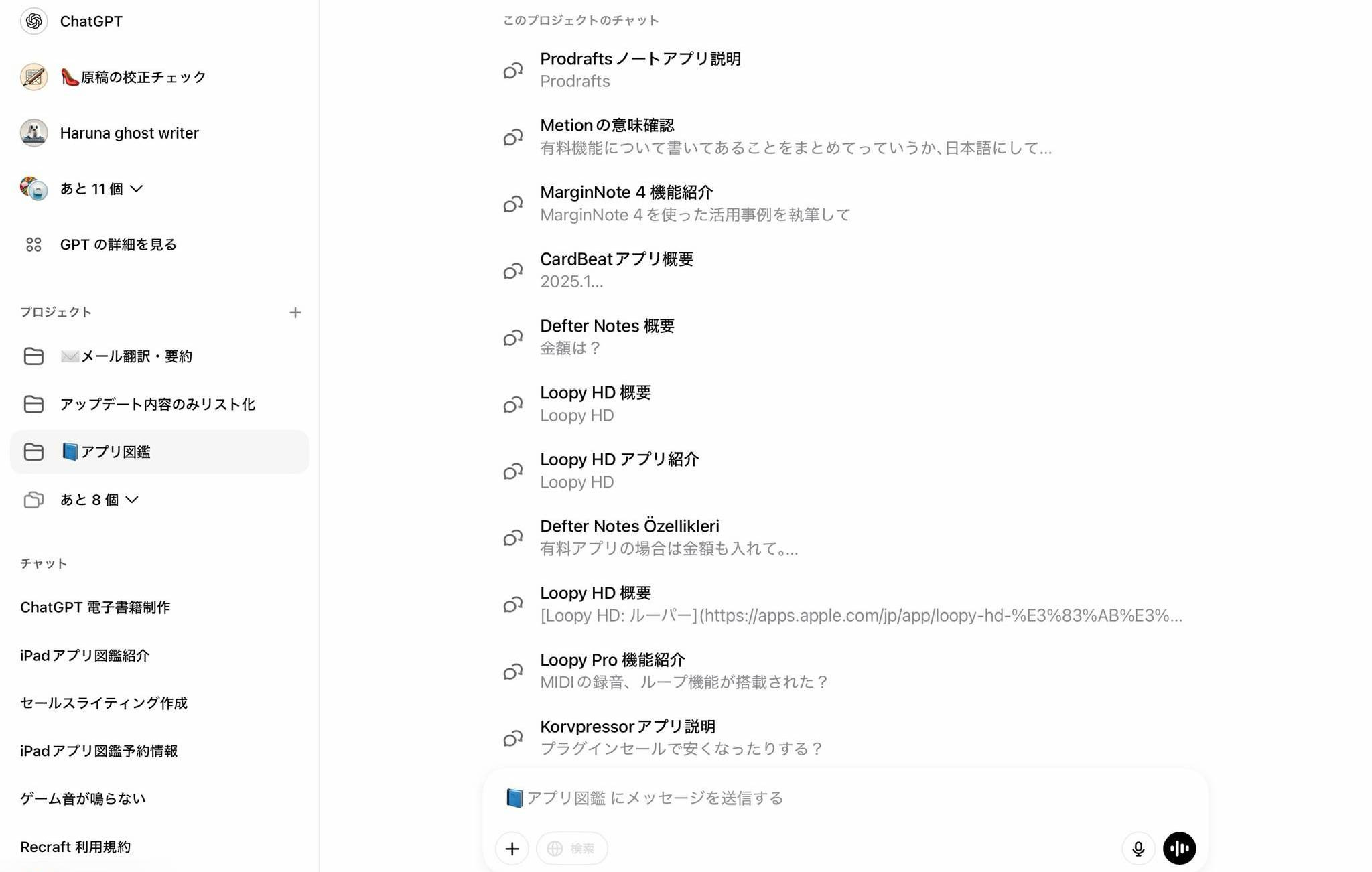Click the GPT の詳細を見る grid icon

(33, 245)
